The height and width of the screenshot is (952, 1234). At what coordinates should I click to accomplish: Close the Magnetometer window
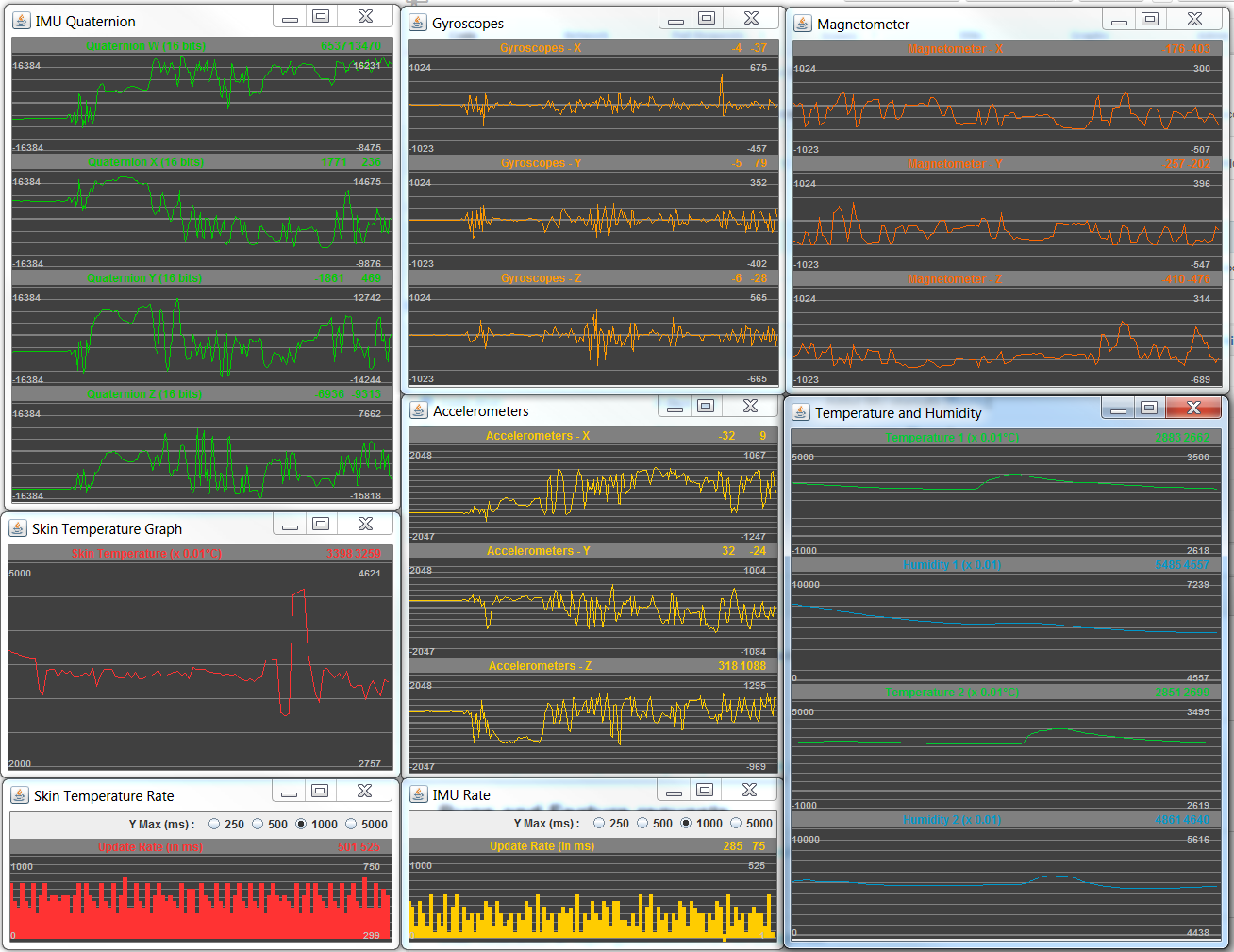(1194, 20)
